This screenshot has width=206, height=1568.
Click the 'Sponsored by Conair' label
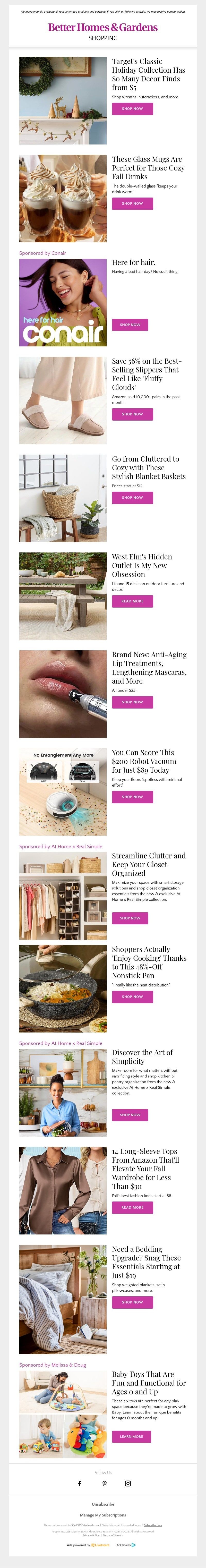[42, 253]
